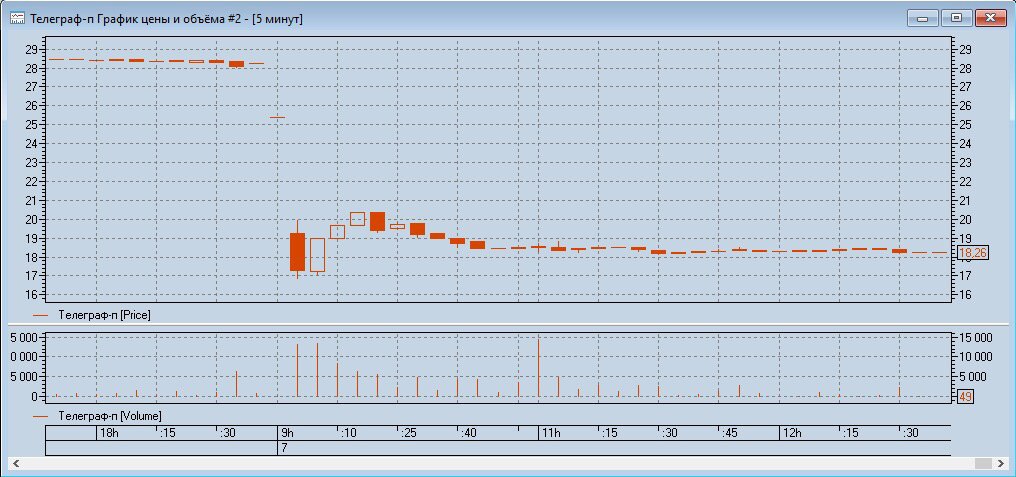Click the isolated dash candle near price 25
Viewport: 1016px width, 477px height.
pyautogui.click(x=277, y=117)
